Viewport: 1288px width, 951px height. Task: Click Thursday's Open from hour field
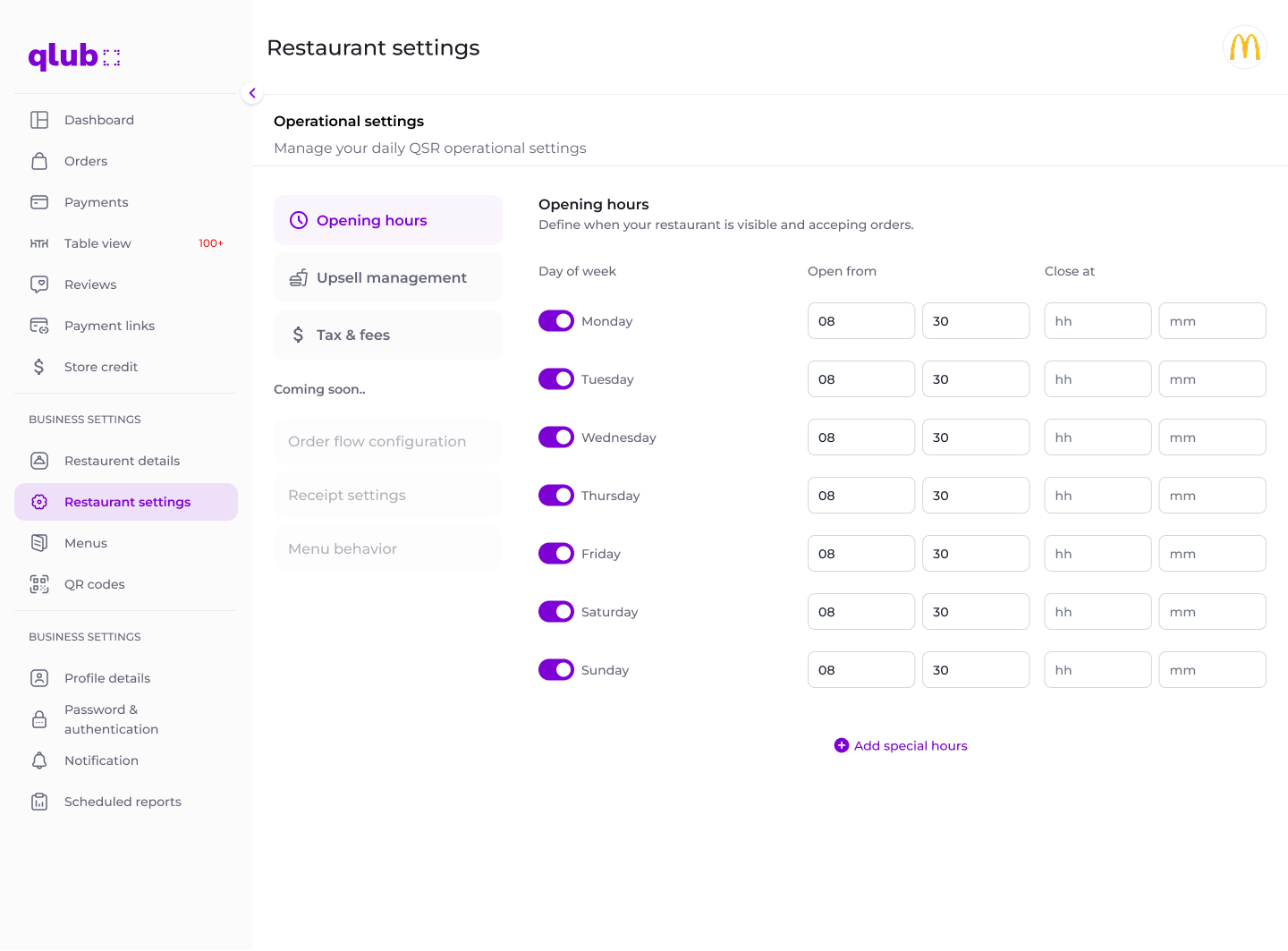pyautogui.click(x=861, y=496)
